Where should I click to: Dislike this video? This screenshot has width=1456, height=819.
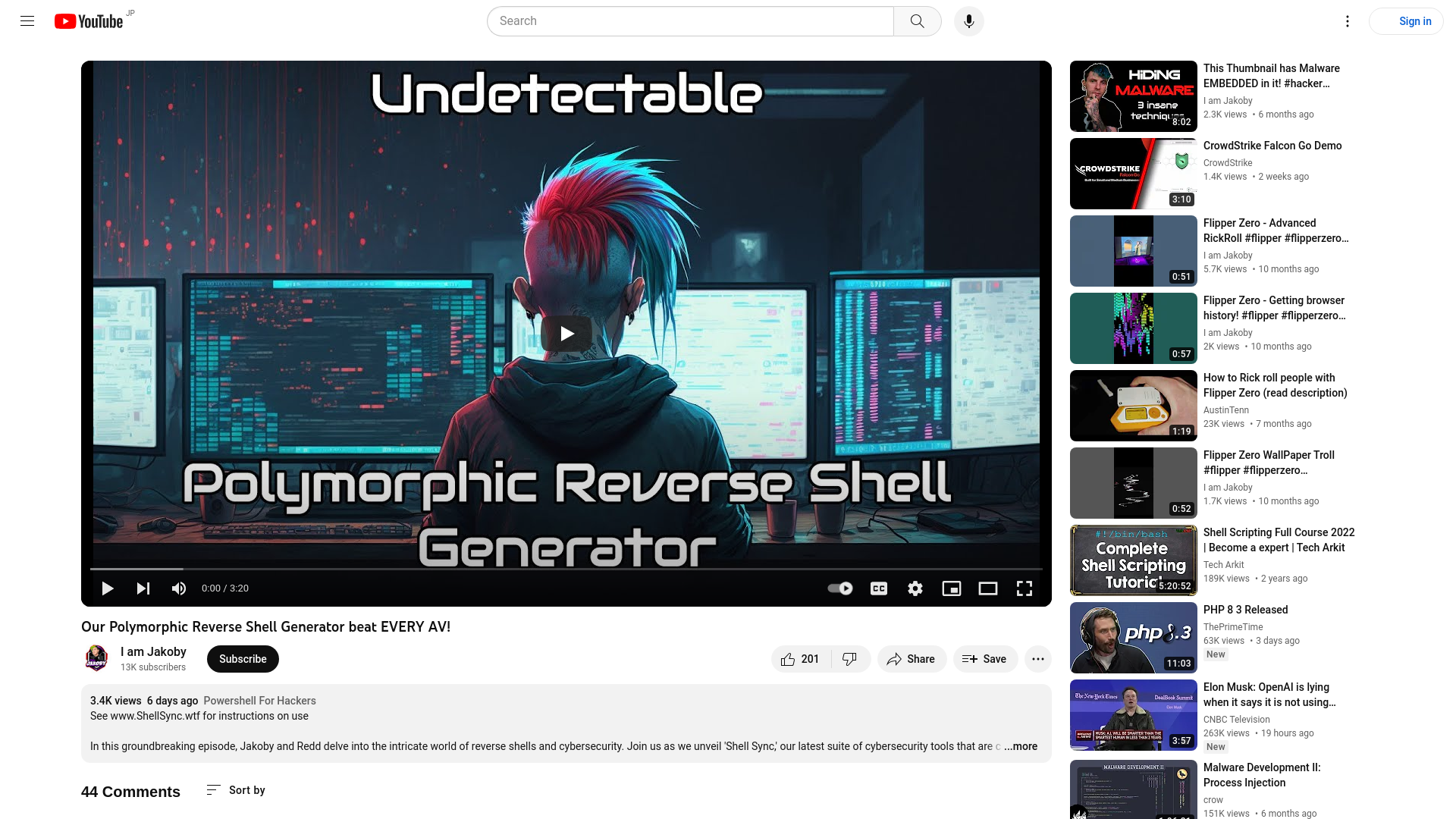coord(850,659)
